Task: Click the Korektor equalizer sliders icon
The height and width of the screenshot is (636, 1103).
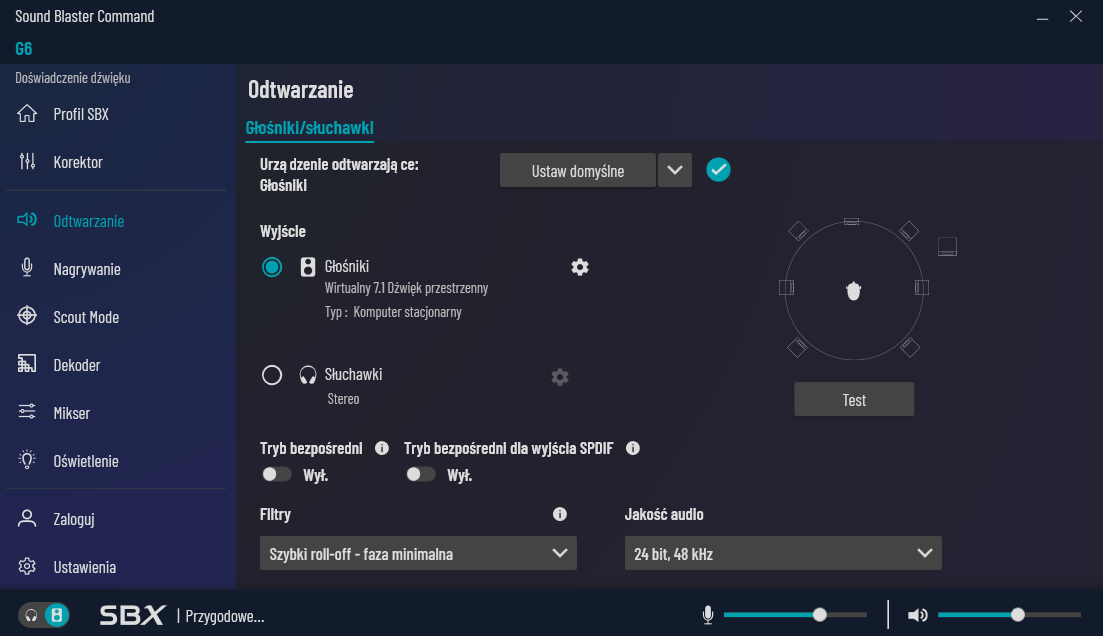Action: [x=27, y=161]
